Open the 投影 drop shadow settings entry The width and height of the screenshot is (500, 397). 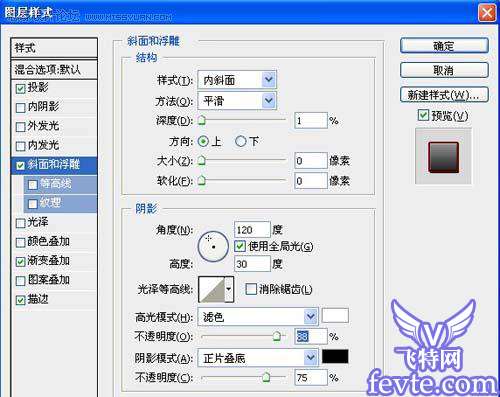point(38,87)
